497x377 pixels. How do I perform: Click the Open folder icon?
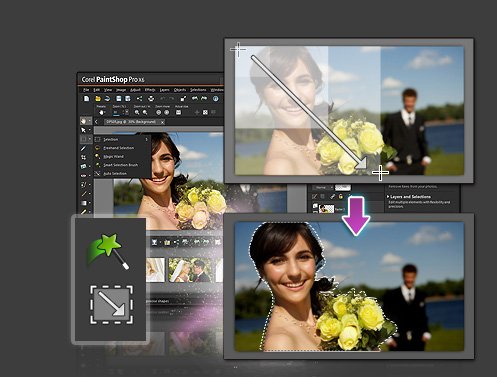[x=98, y=99]
